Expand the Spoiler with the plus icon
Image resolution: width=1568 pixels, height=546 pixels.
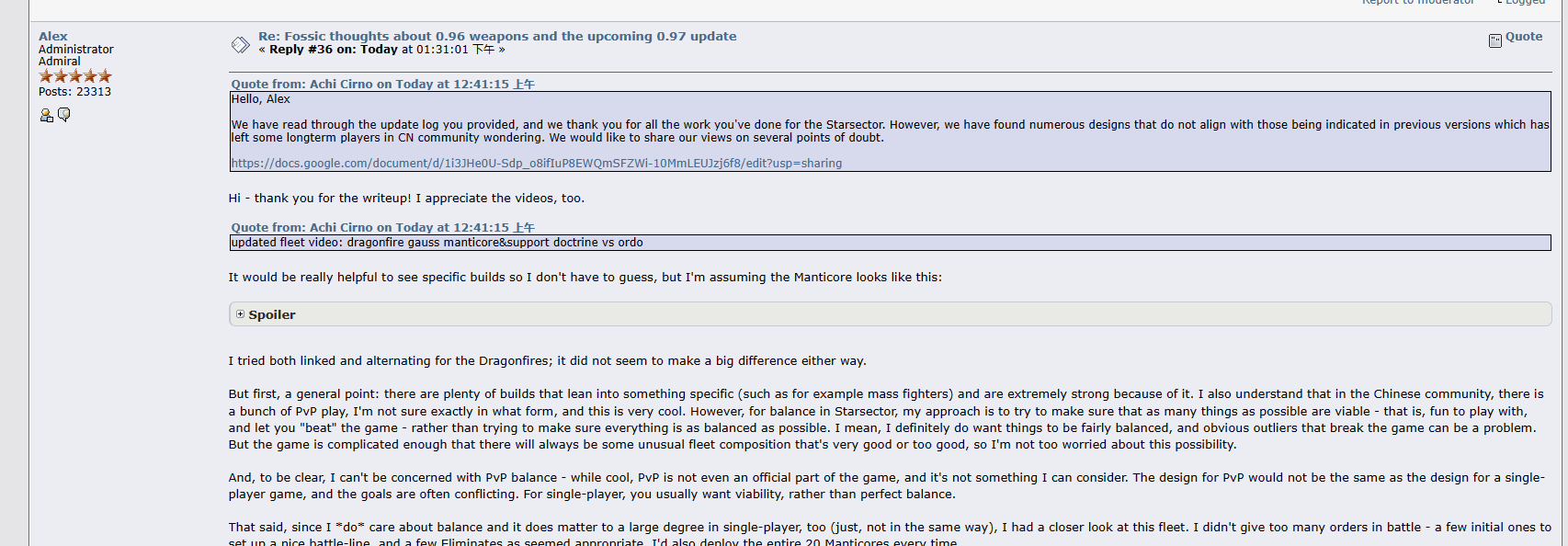pos(240,314)
